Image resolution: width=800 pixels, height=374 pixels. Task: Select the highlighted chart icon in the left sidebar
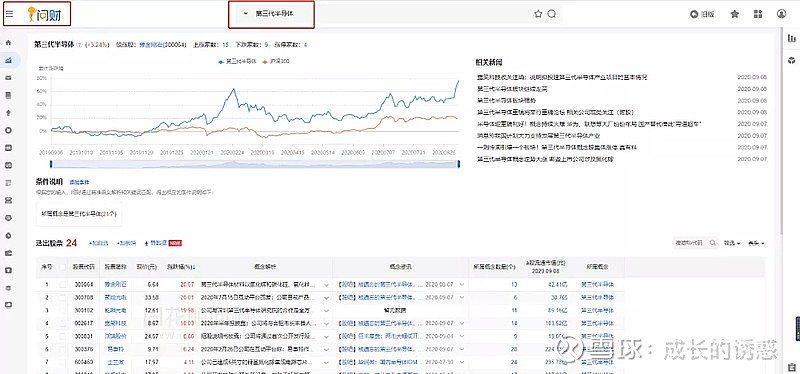tap(8, 60)
